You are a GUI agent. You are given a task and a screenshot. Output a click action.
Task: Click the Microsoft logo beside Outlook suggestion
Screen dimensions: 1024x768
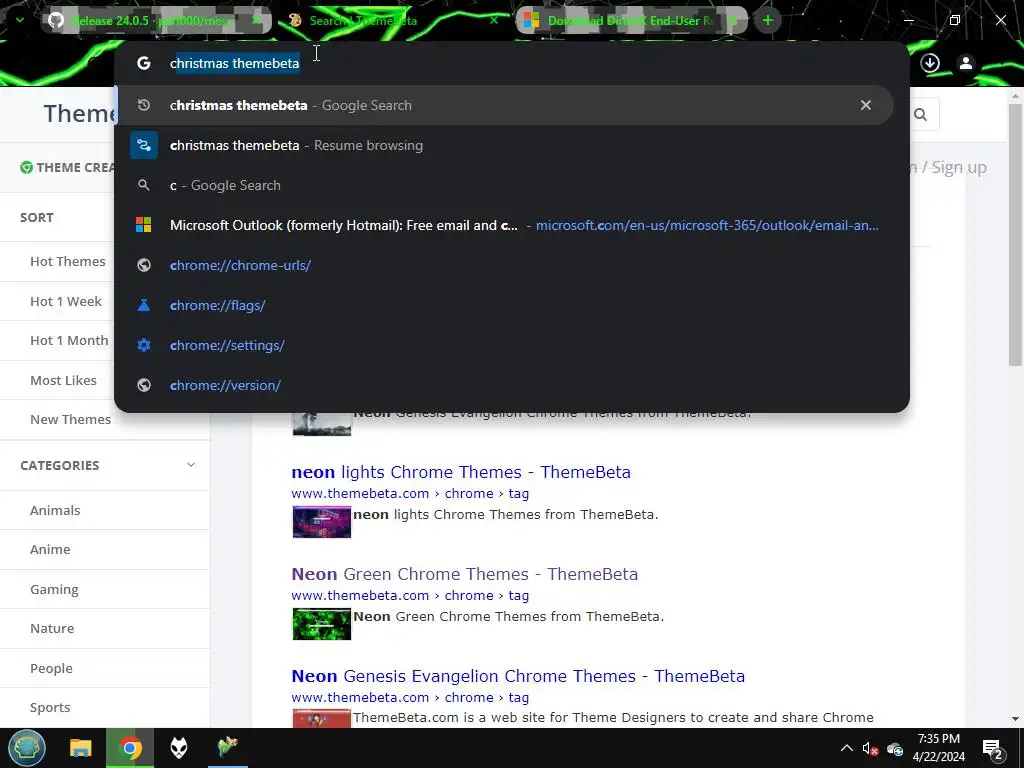144,225
